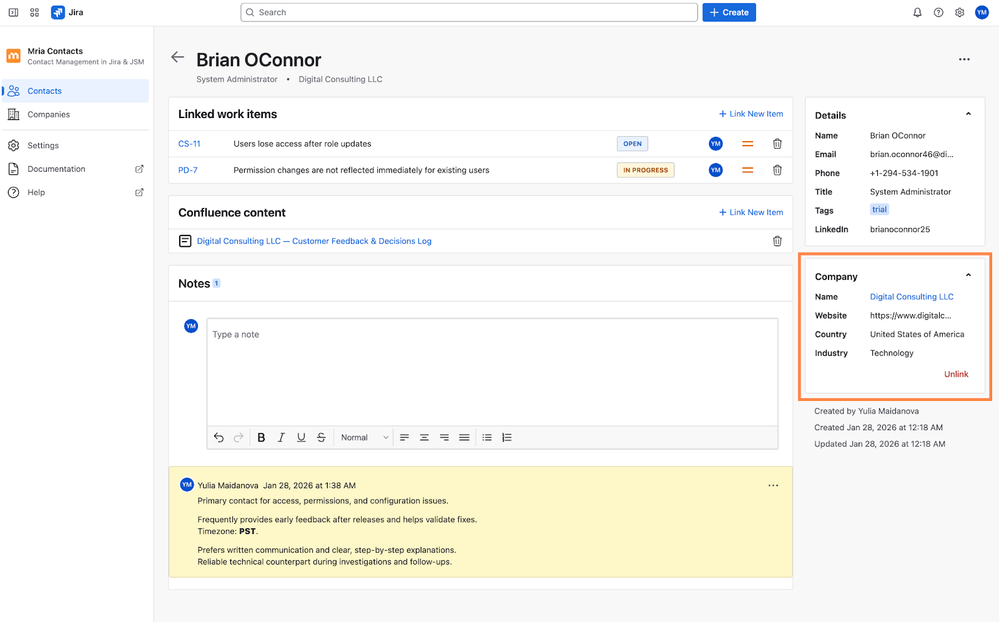
Task: Open YM profile avatar in top bar
Action: (x=981, y=12)
